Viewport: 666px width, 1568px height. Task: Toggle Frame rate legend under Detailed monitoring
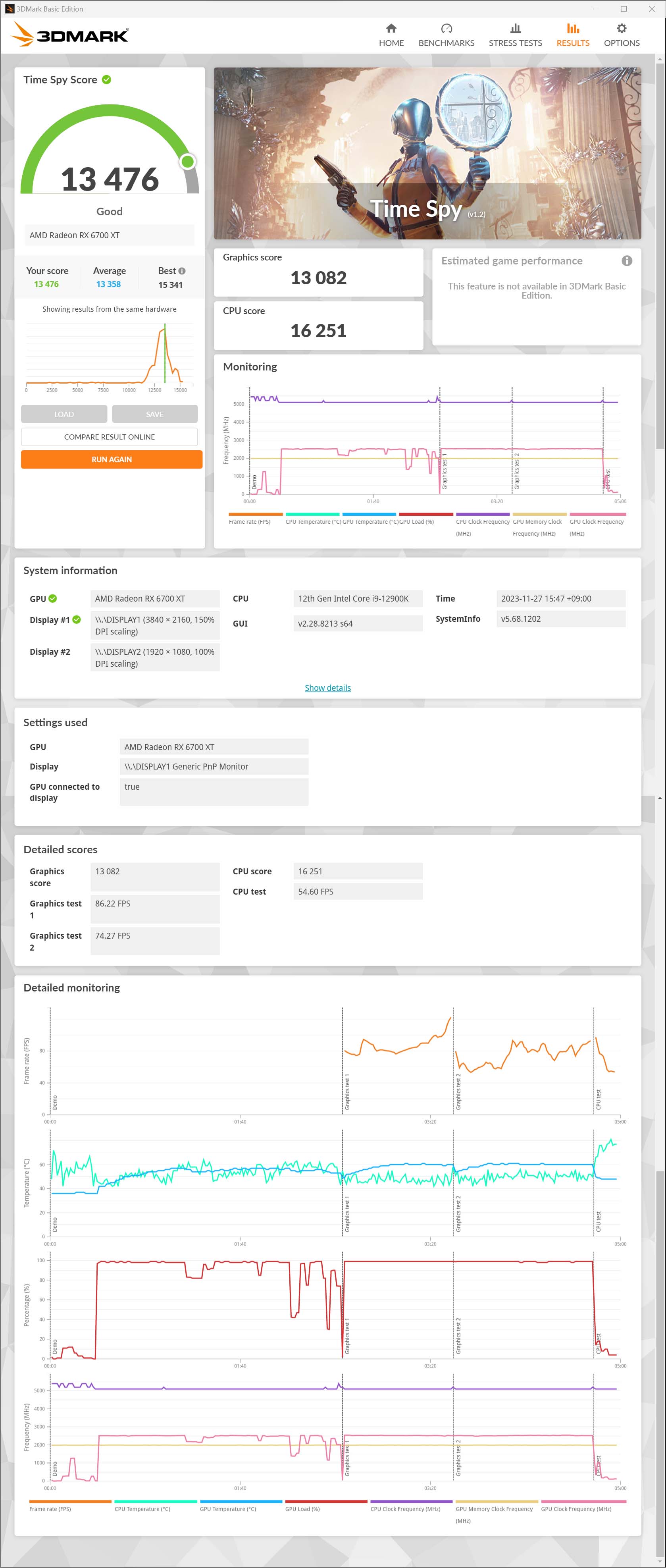(70, 1506)
